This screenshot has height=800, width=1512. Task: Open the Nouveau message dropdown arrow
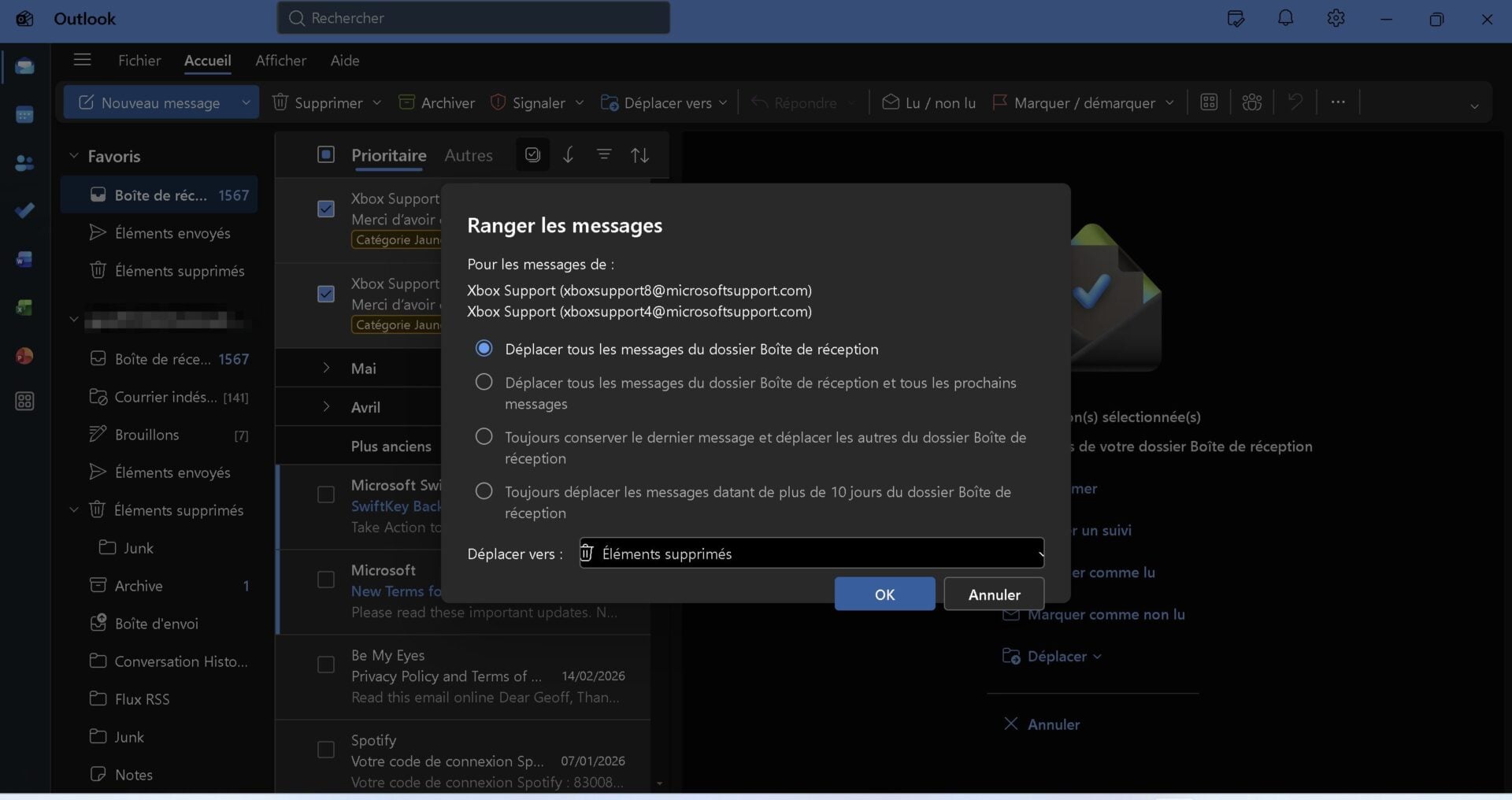point(246,102)
